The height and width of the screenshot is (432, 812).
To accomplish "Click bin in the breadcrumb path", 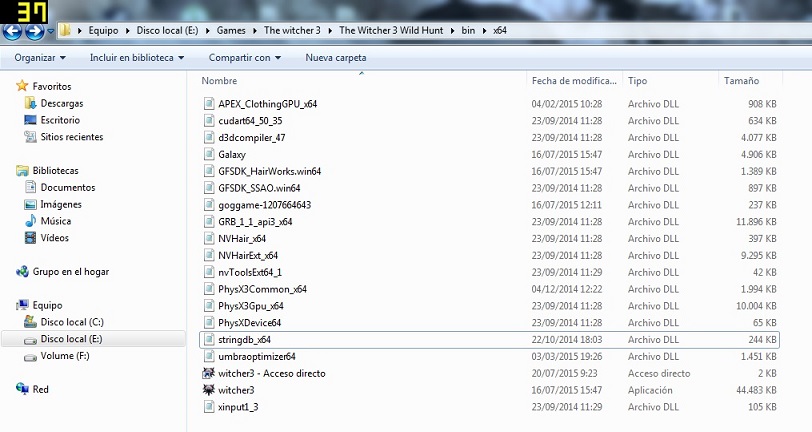I will click(x=468, y=31).
